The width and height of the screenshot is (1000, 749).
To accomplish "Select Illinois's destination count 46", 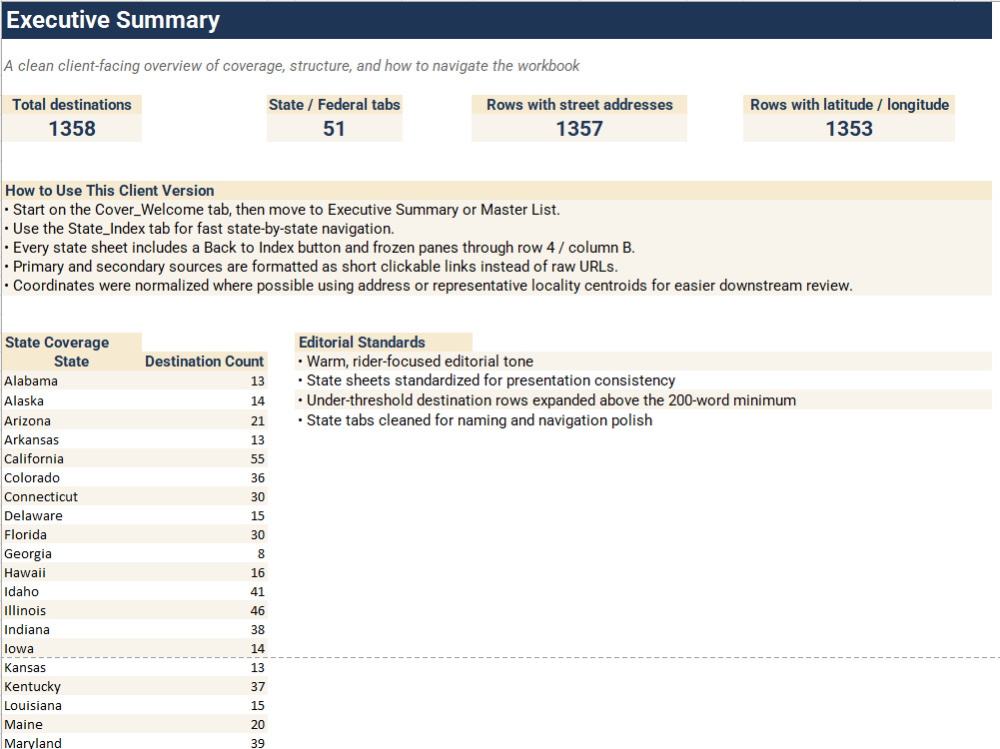I will click(204, 611).
